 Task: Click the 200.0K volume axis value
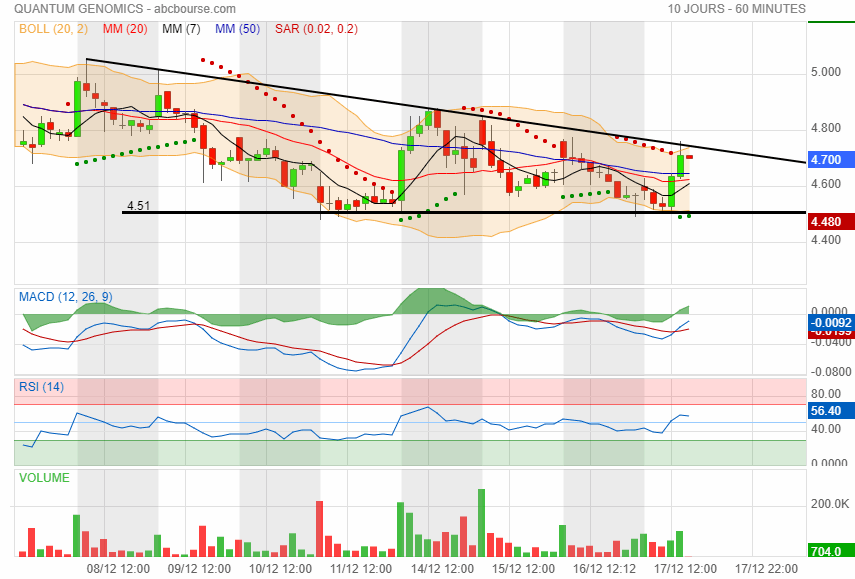click(x=830, y=504)
